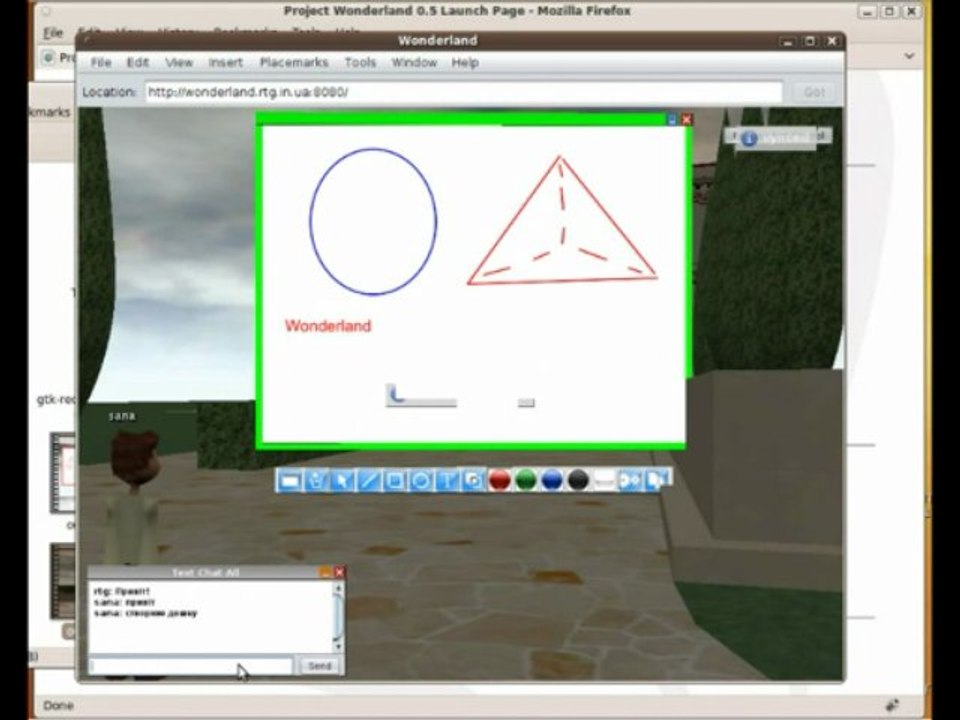This screenshot has height=720, width=960.
Task: Open the Wonderland View menu
Action: coord(179,62)
